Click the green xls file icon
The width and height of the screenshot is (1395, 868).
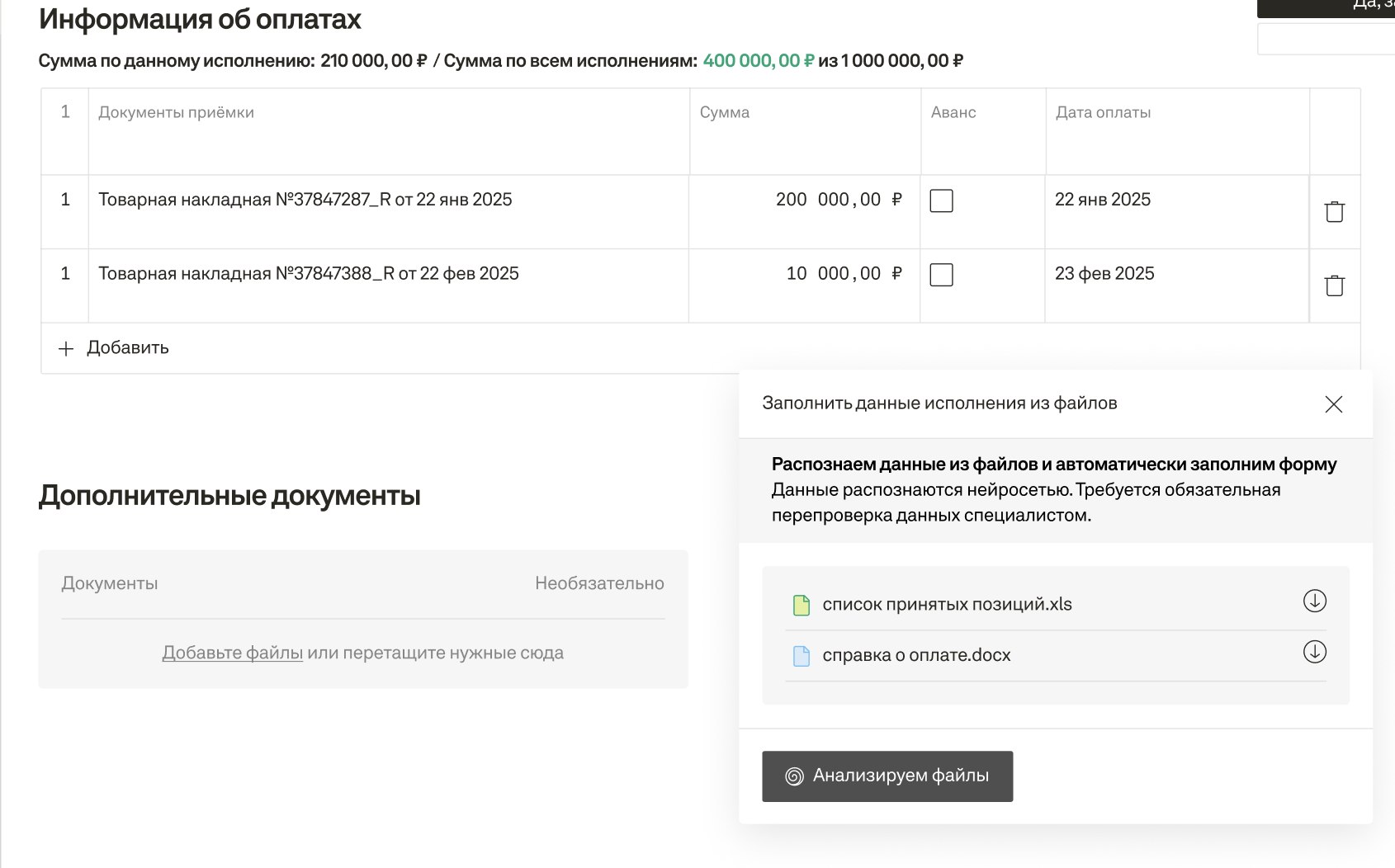pyautogui.click(x=801, y=605)
